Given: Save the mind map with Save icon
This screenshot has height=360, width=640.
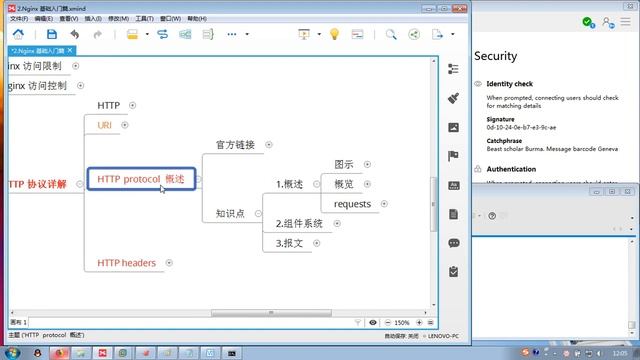Looking at the screenshot, I should click(52, 34).
